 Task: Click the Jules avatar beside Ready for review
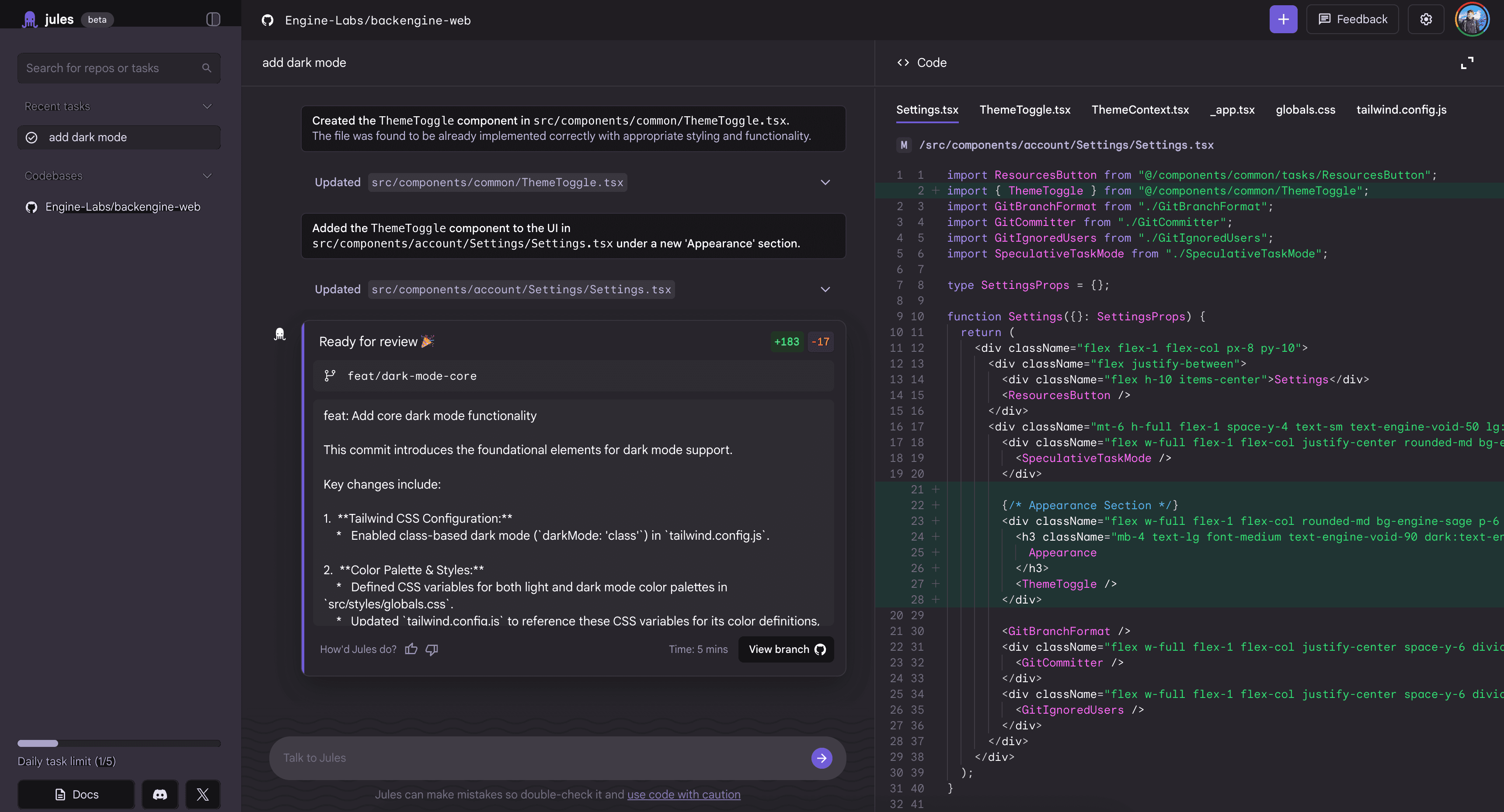pyautogui.click(x=280, y=334)
